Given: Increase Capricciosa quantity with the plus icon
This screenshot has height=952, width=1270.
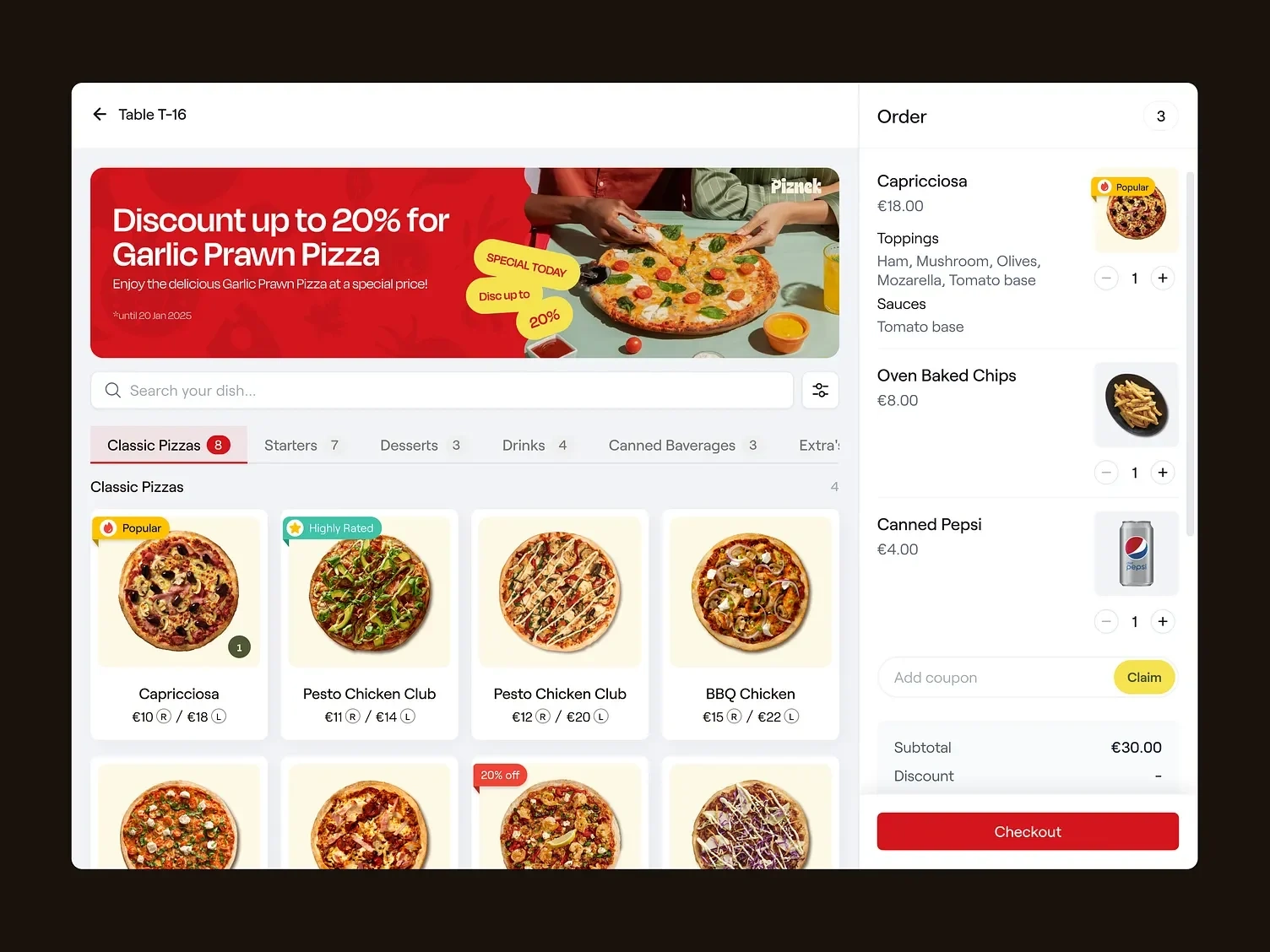Looking at the screenshot, I should pyautogui.click(x=1163, y=278).
